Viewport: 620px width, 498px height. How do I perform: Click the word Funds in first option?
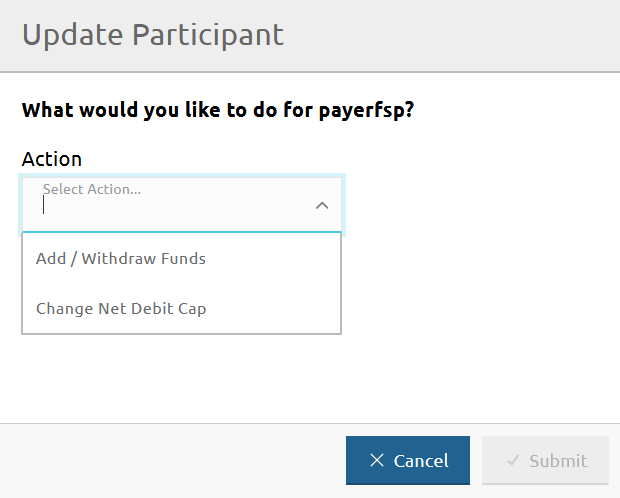point(183,258)
